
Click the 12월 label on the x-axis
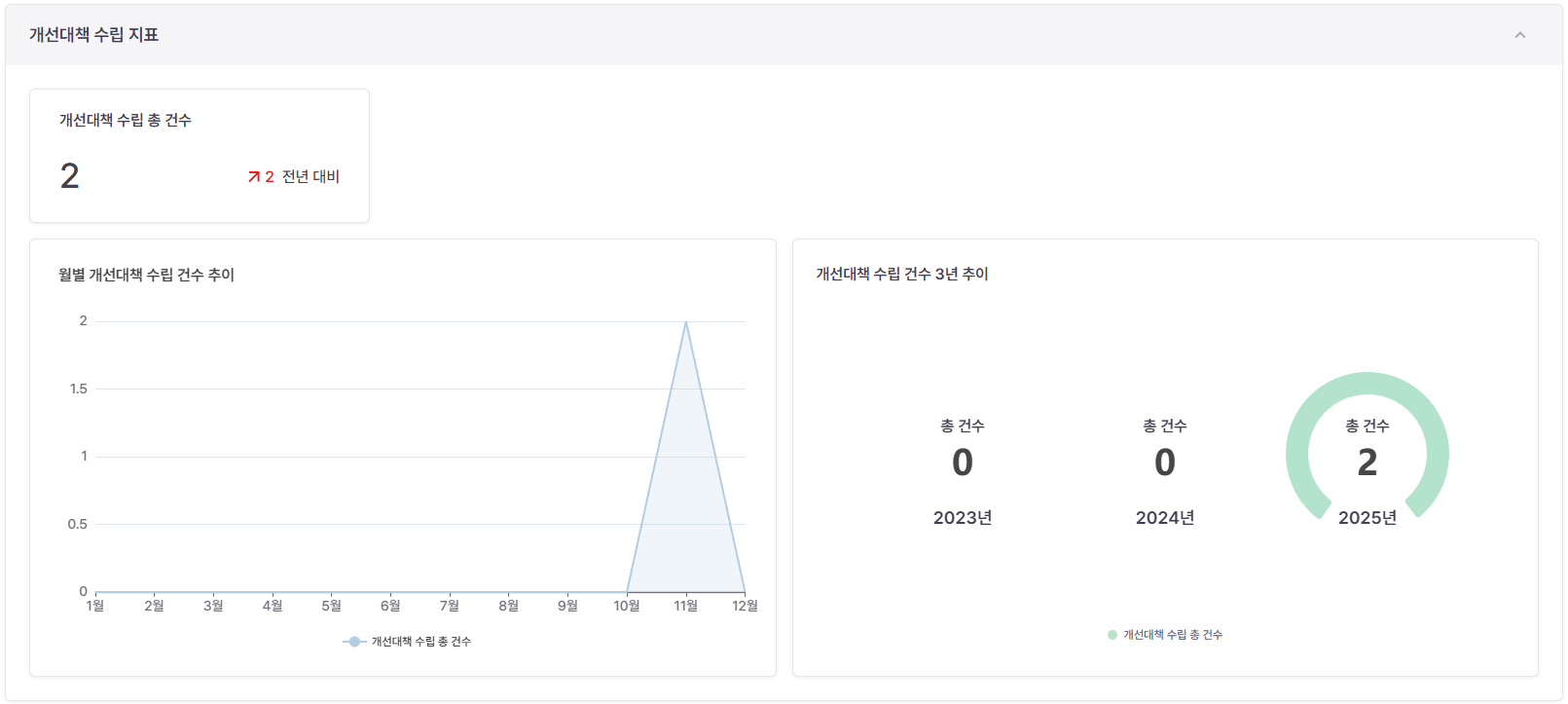coord(745,606)
